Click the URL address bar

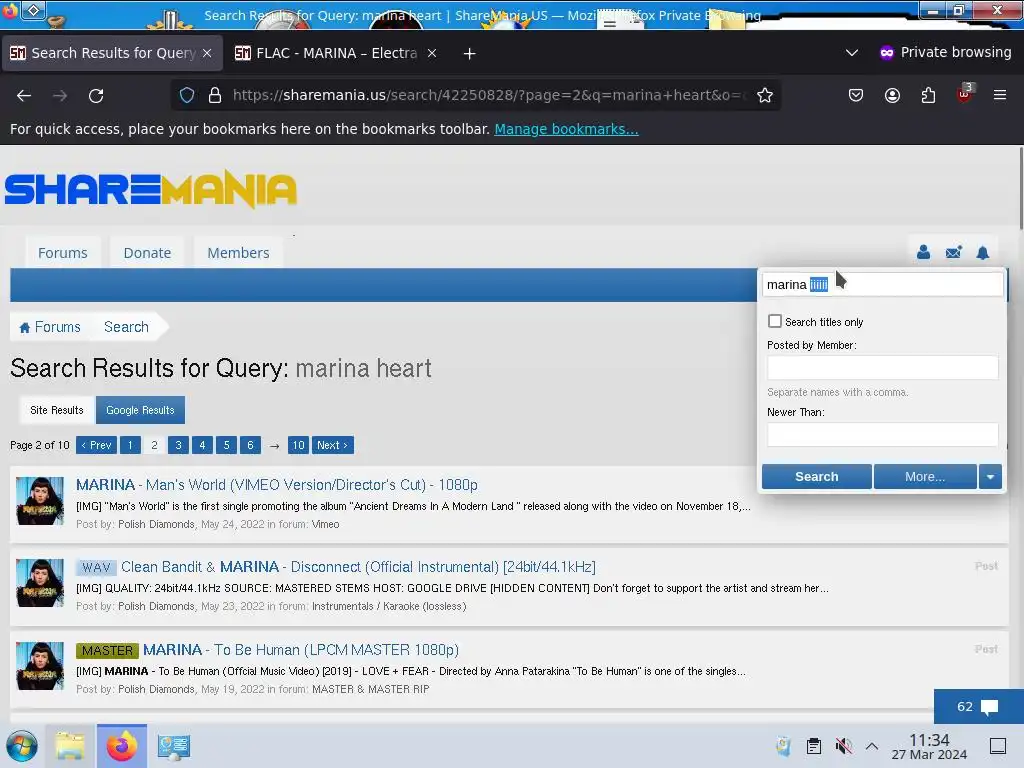point(488,95)
